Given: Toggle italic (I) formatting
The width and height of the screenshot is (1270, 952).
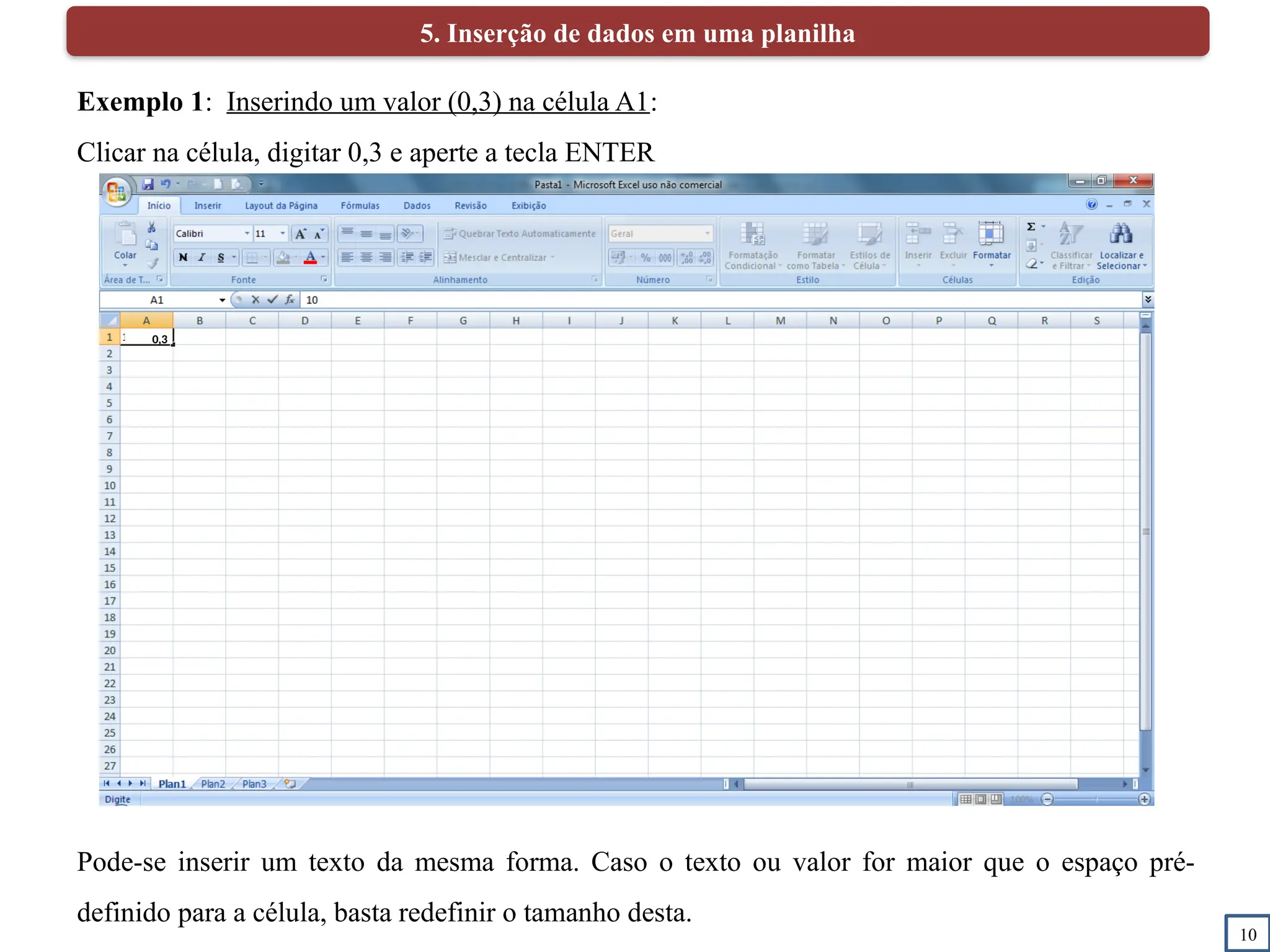Looking at the screenshot, I should coord(202,257).
